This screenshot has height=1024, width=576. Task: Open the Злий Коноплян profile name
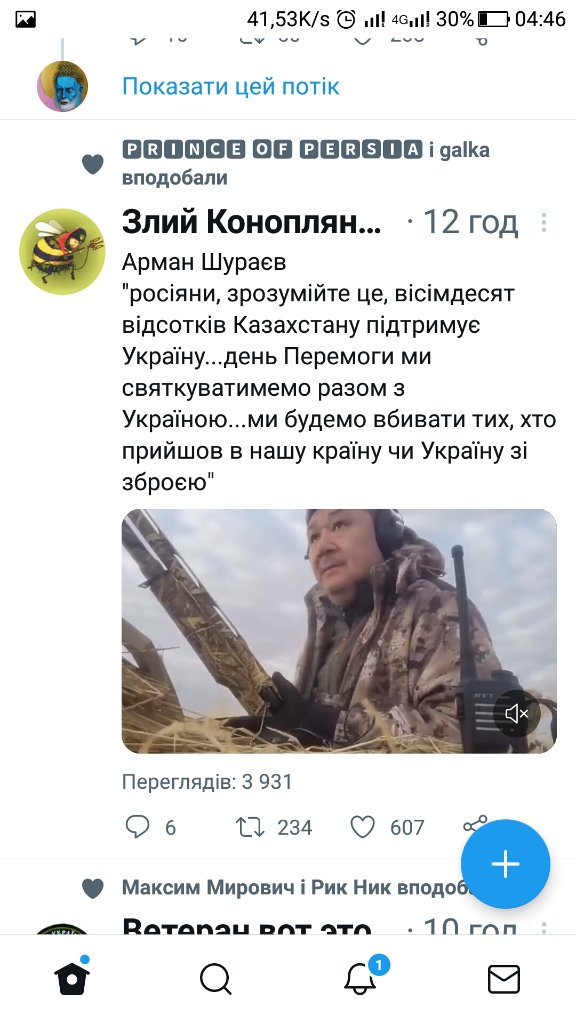(x=251, y=223)
